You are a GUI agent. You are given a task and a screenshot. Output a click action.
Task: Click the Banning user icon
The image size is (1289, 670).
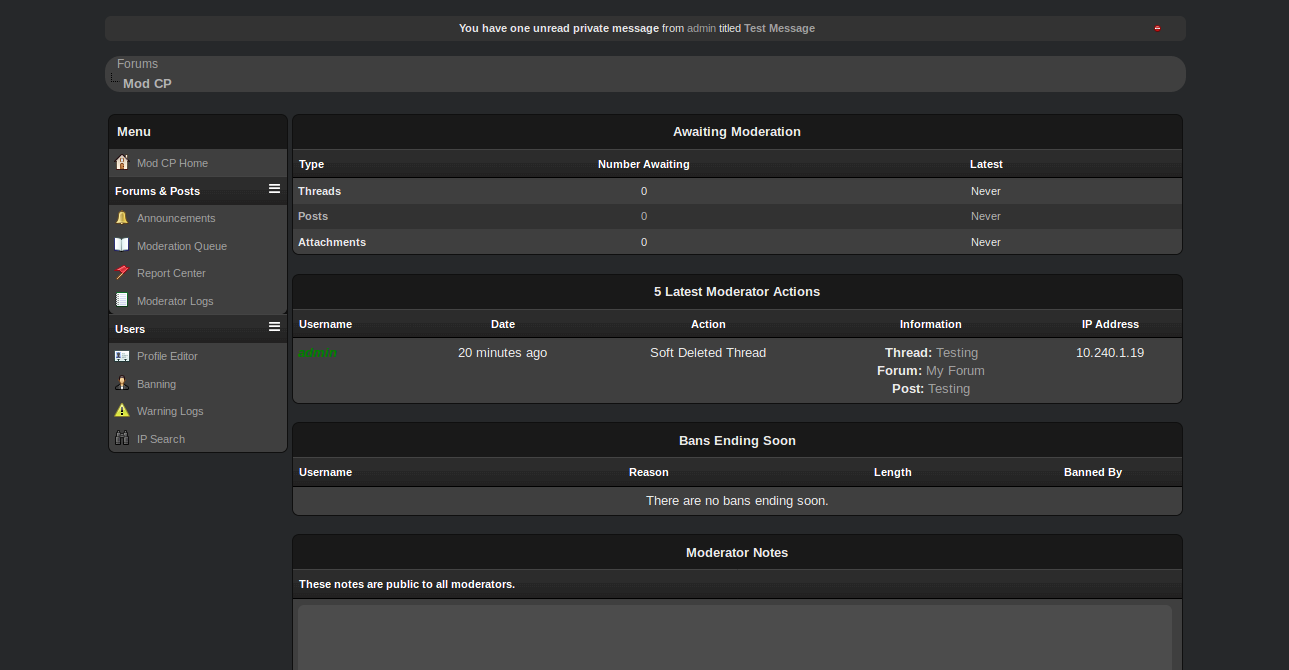[x=122, y=384]
